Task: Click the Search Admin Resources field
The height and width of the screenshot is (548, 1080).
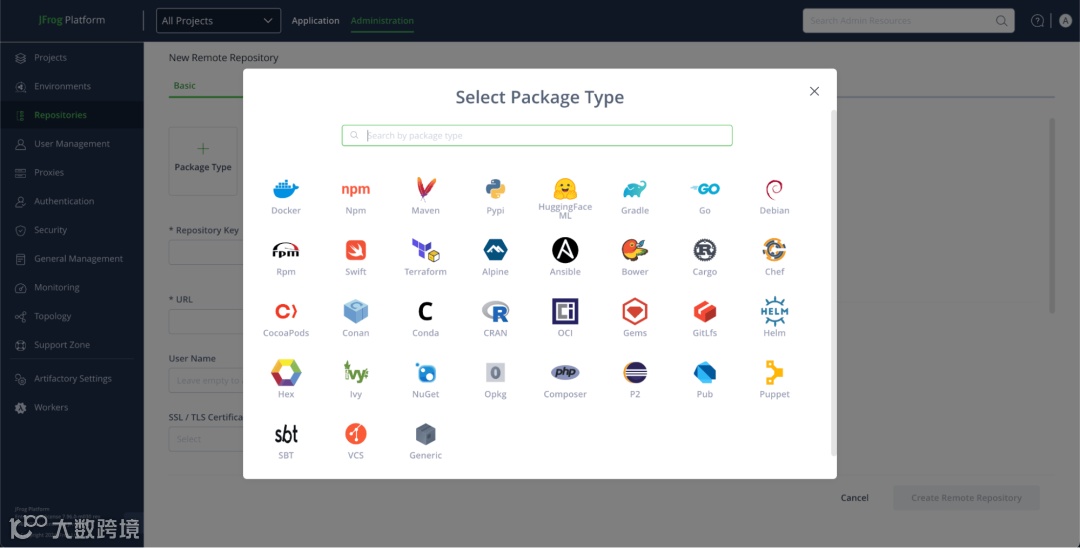Action: pyautogui.click(x=908, y=21)
